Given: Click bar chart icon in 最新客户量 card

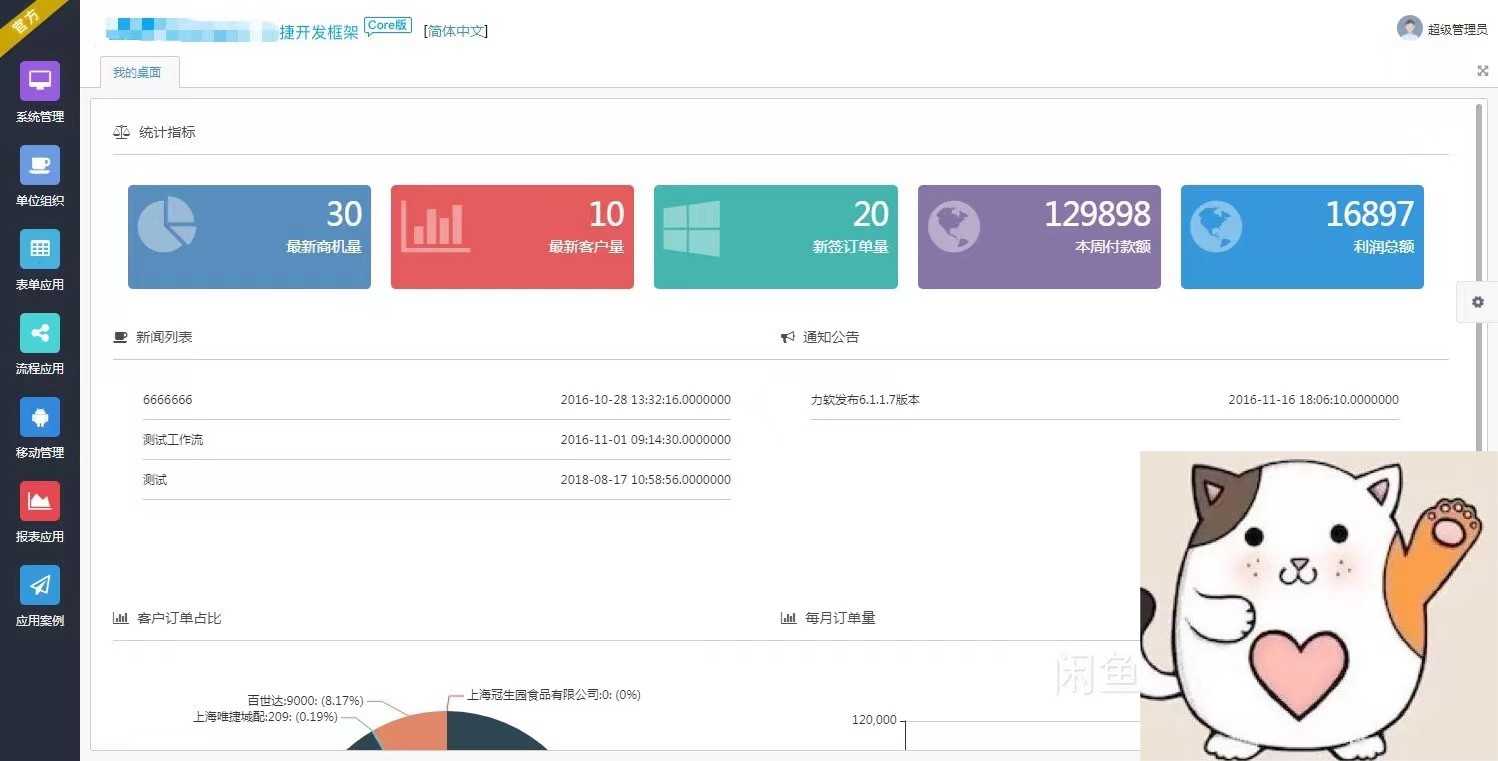Looking at the screenshot, I should pyautogui.click(x=435, y=226).
